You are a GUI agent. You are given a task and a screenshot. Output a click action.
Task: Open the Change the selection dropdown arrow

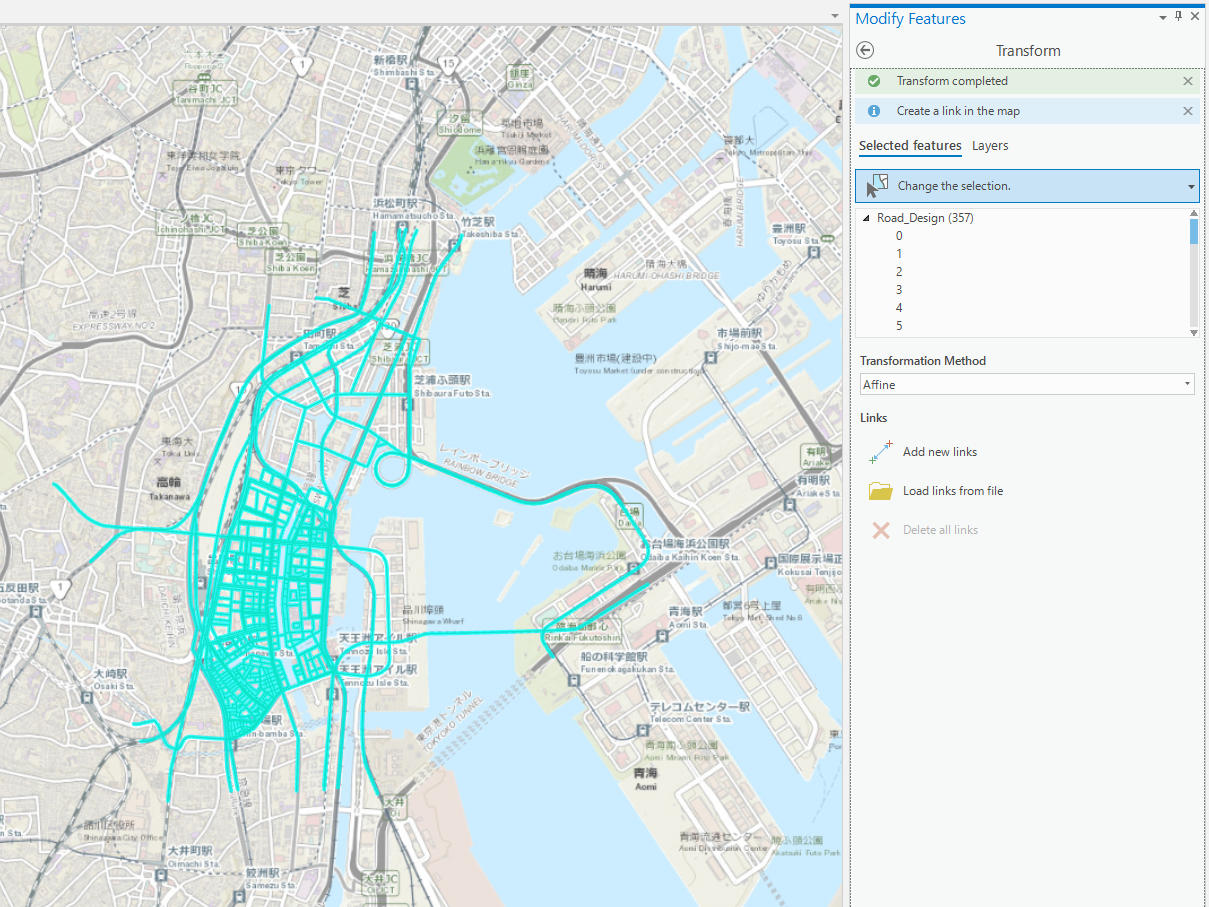pos(1191,186)
